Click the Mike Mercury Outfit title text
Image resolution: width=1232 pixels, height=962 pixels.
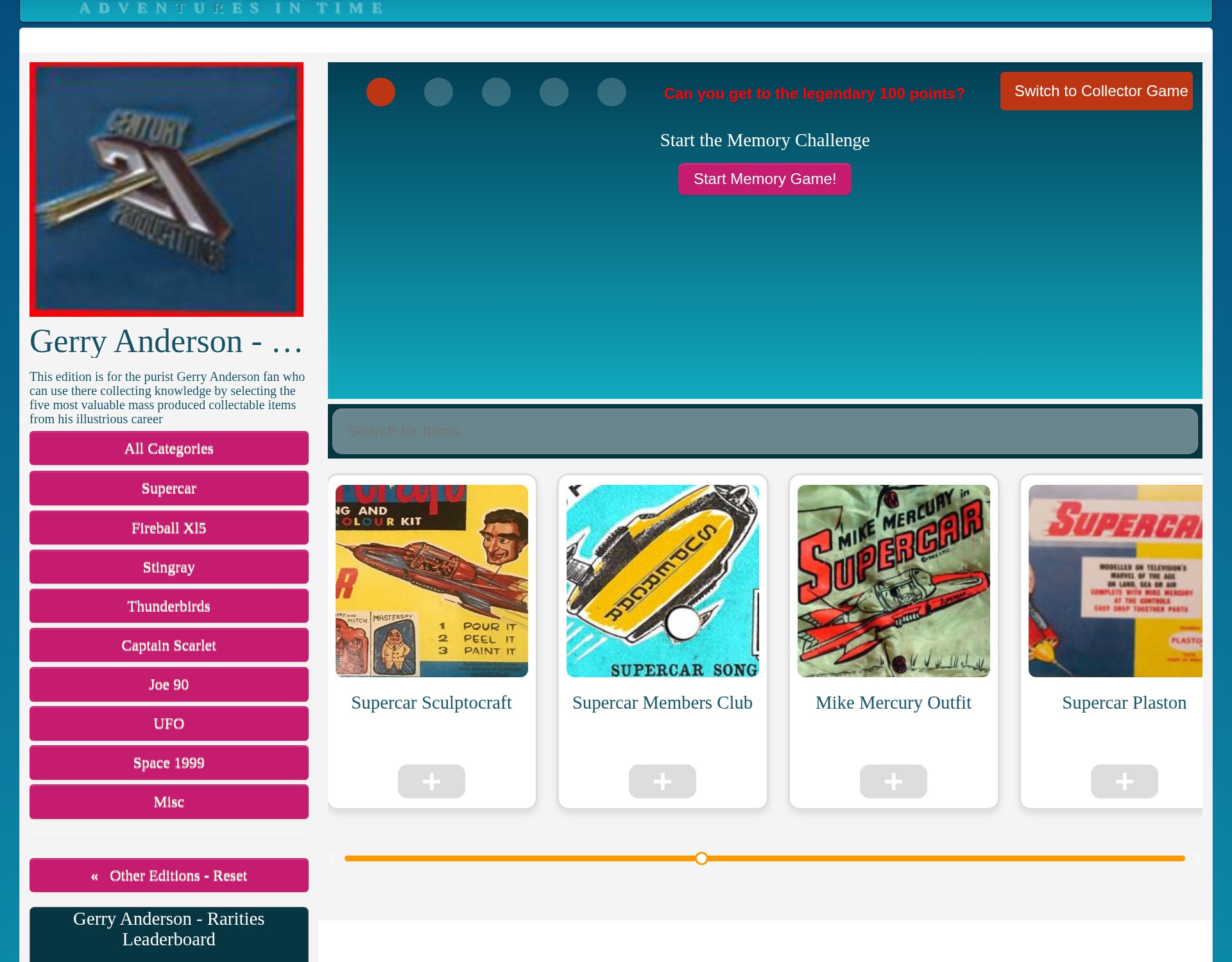point(893,702)
